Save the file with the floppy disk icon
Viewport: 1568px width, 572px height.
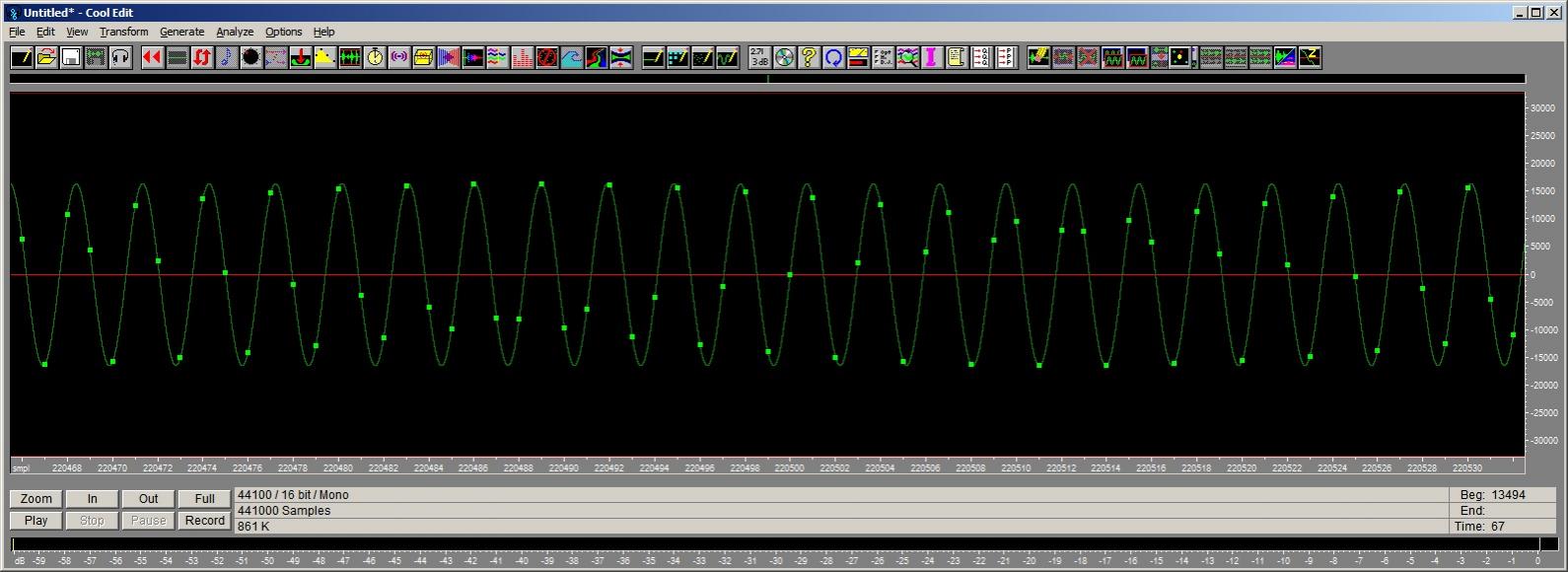point(71,58)
